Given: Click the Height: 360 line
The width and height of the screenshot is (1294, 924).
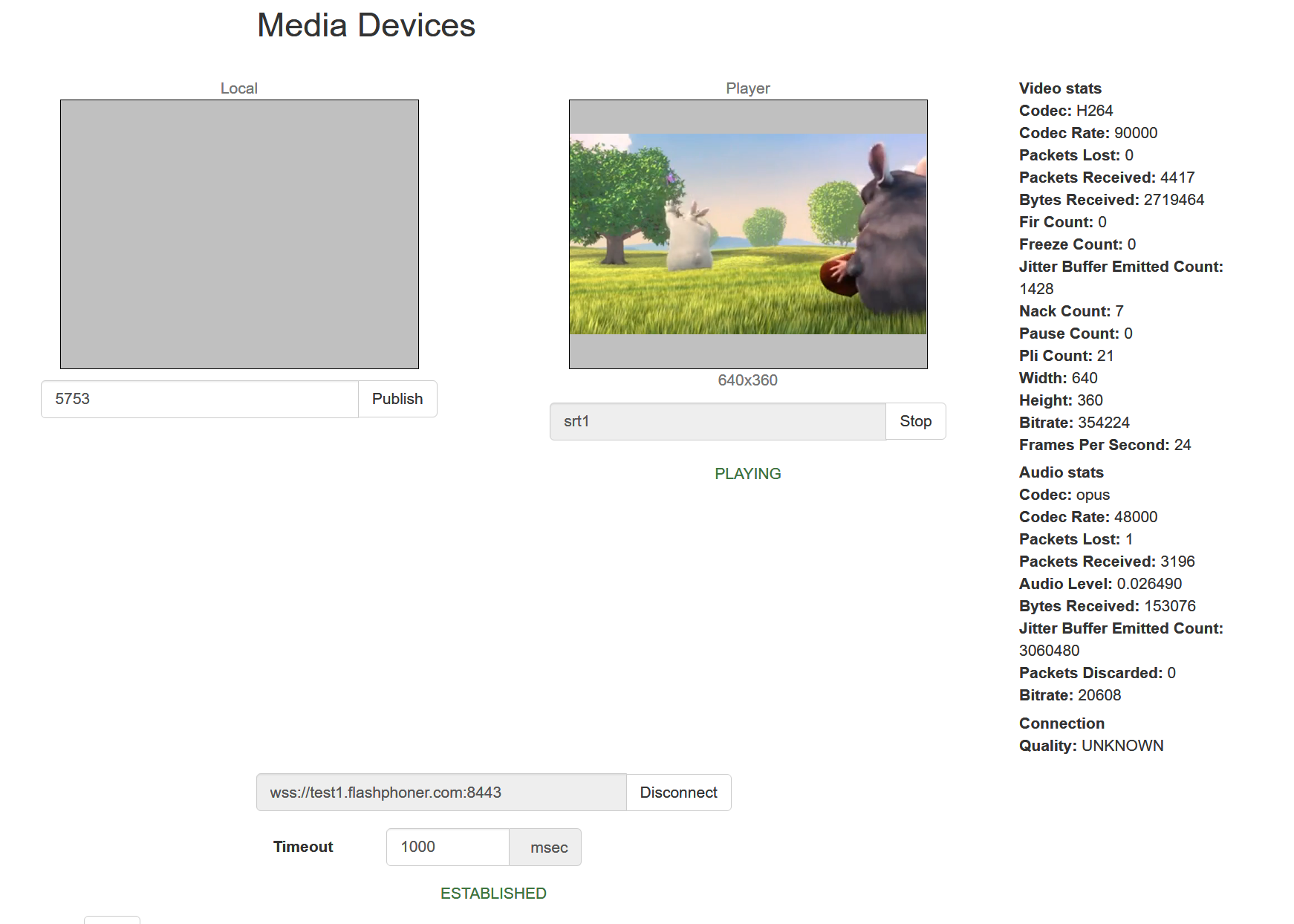Looking at the screenshot, I should pyautogui.click(x=1061, y=400).
